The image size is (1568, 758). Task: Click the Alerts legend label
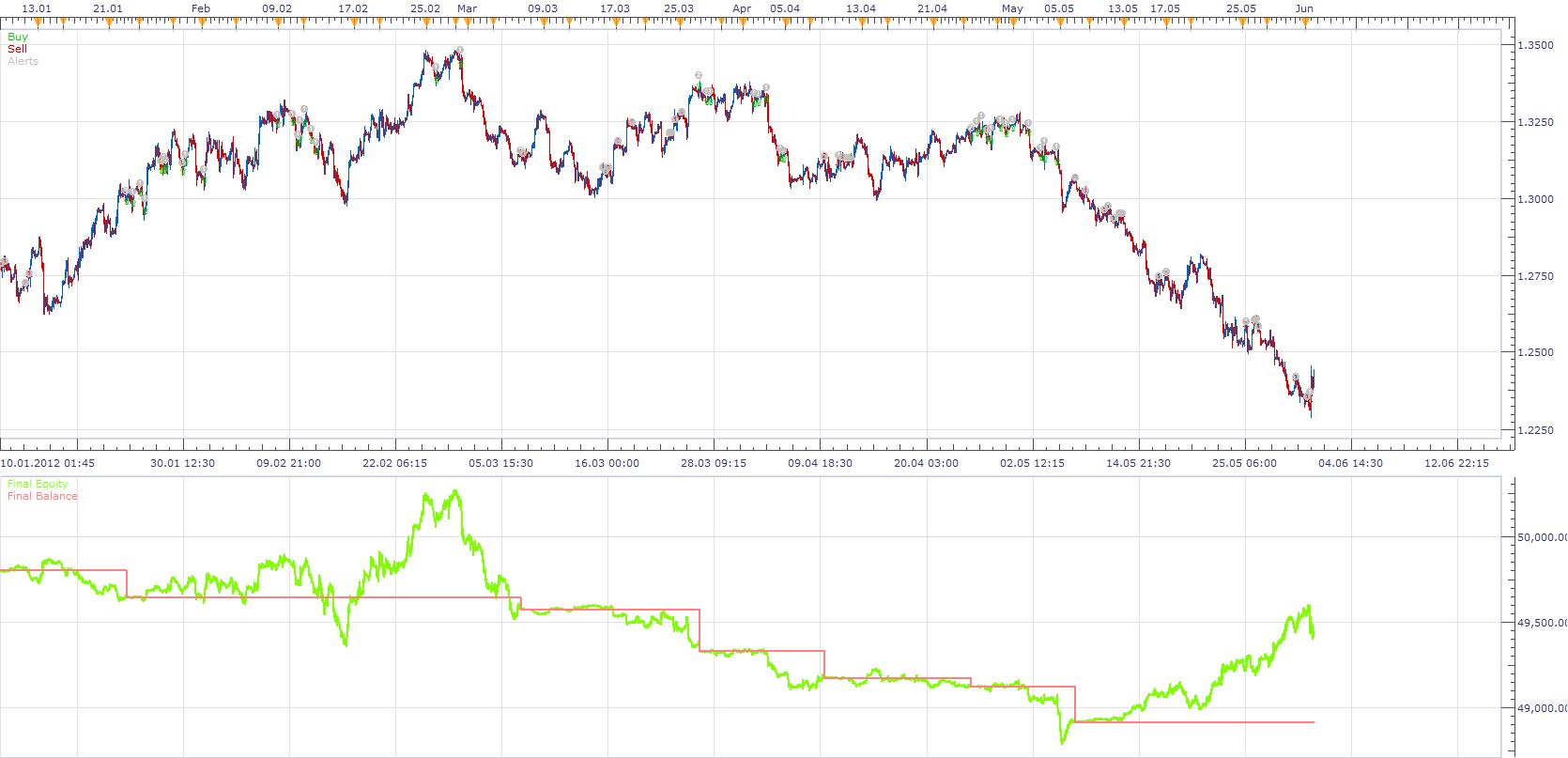pyautogui.click(x=23, y=61)
